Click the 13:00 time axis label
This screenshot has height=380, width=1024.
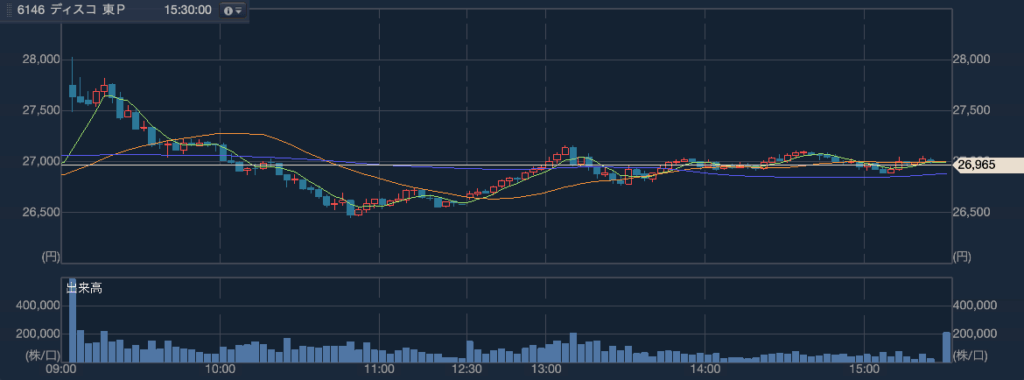[546, 370]
